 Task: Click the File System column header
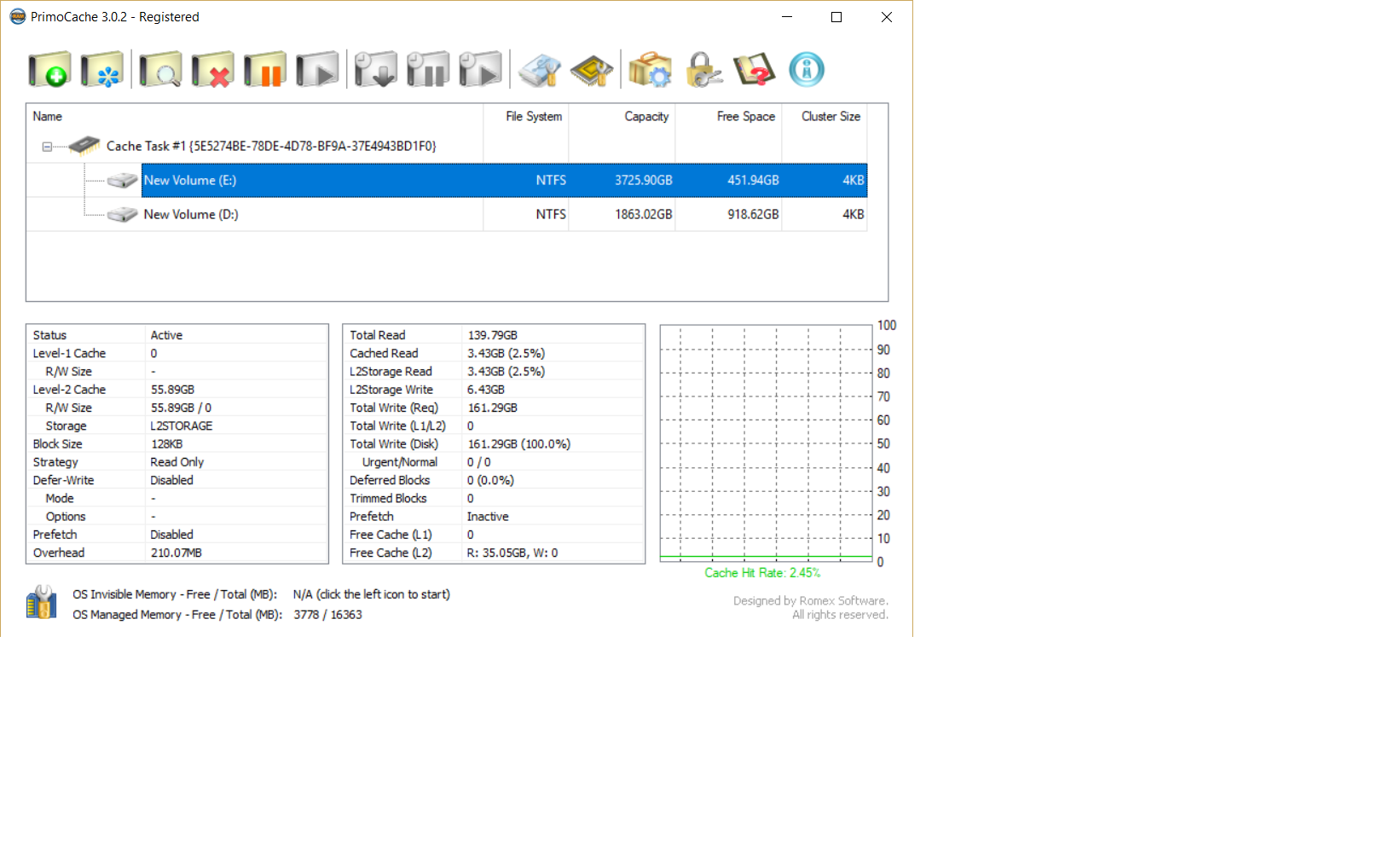(x=525, y=117)
